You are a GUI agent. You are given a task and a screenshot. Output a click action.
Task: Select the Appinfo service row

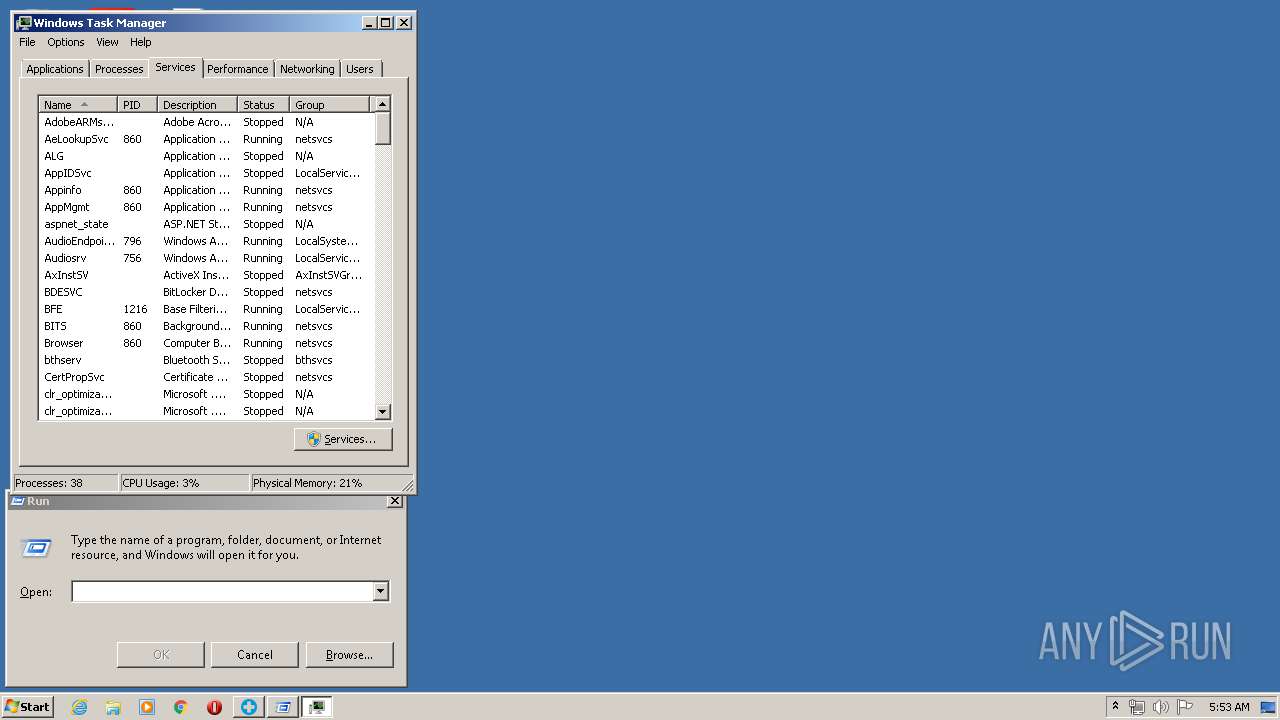click(x=206, y=190)
